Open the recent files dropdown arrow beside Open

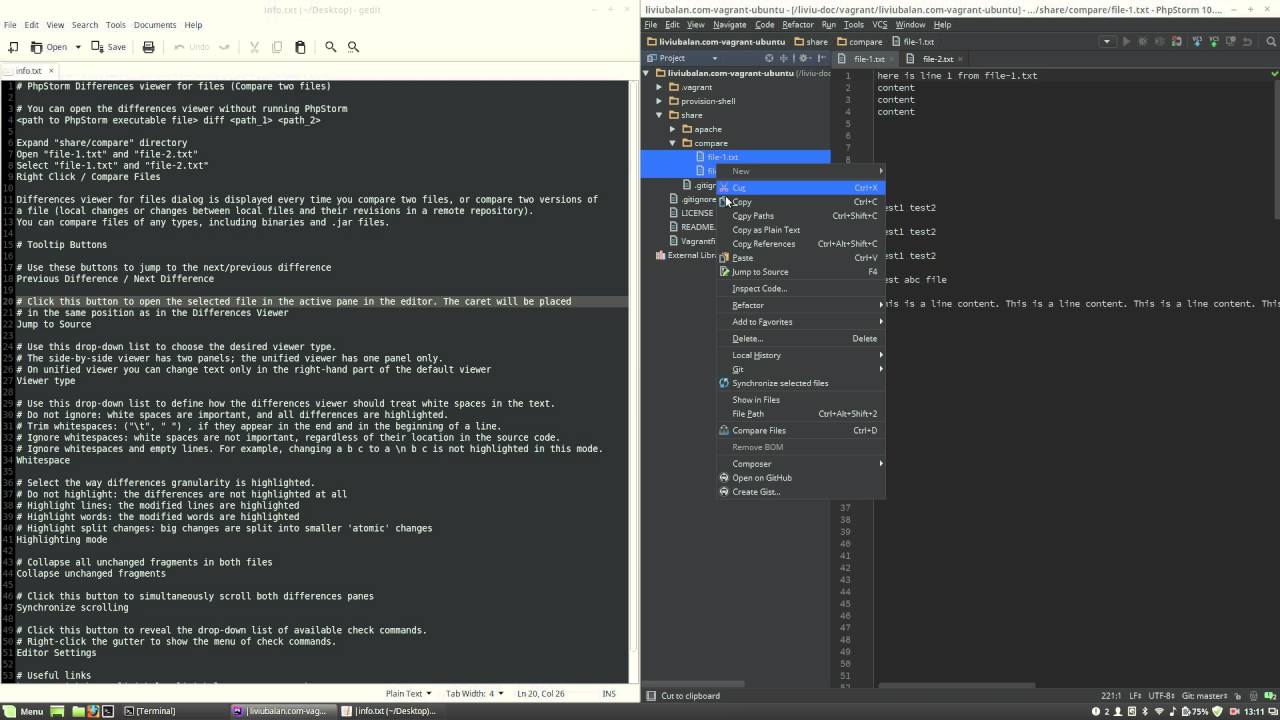[x=78, y=47]
